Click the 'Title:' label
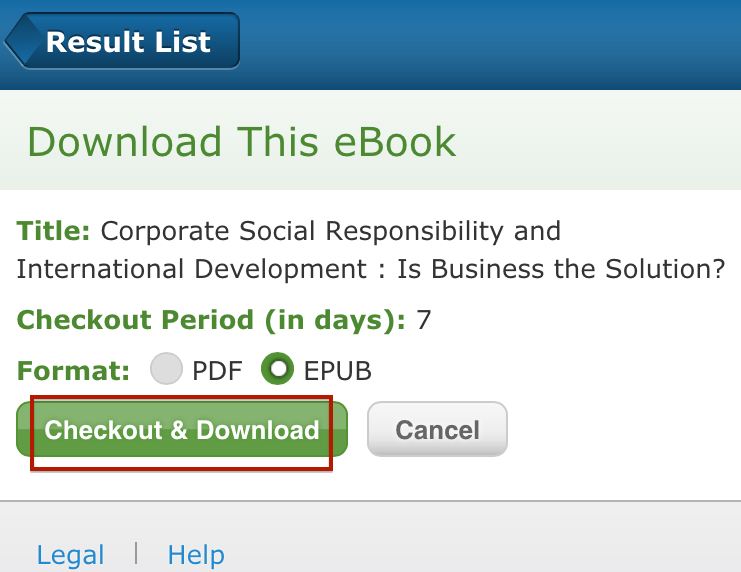 [x=53, y=231]
